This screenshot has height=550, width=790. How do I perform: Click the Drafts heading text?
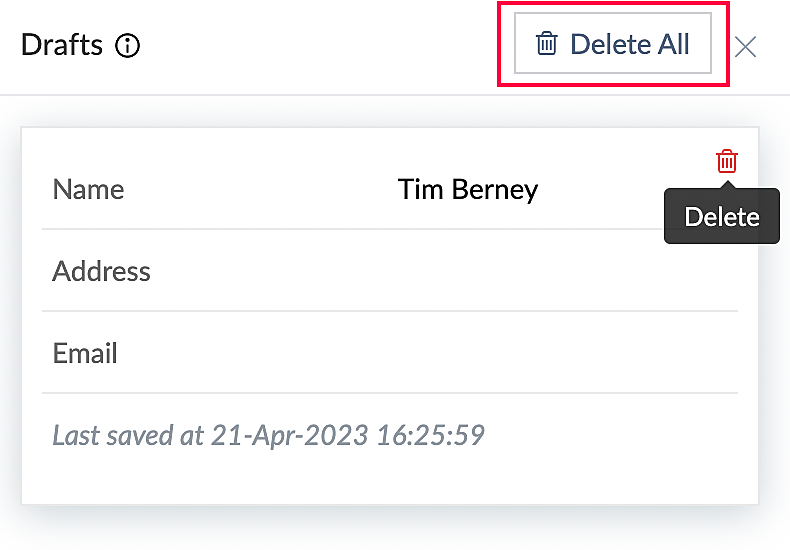[62, 45]
